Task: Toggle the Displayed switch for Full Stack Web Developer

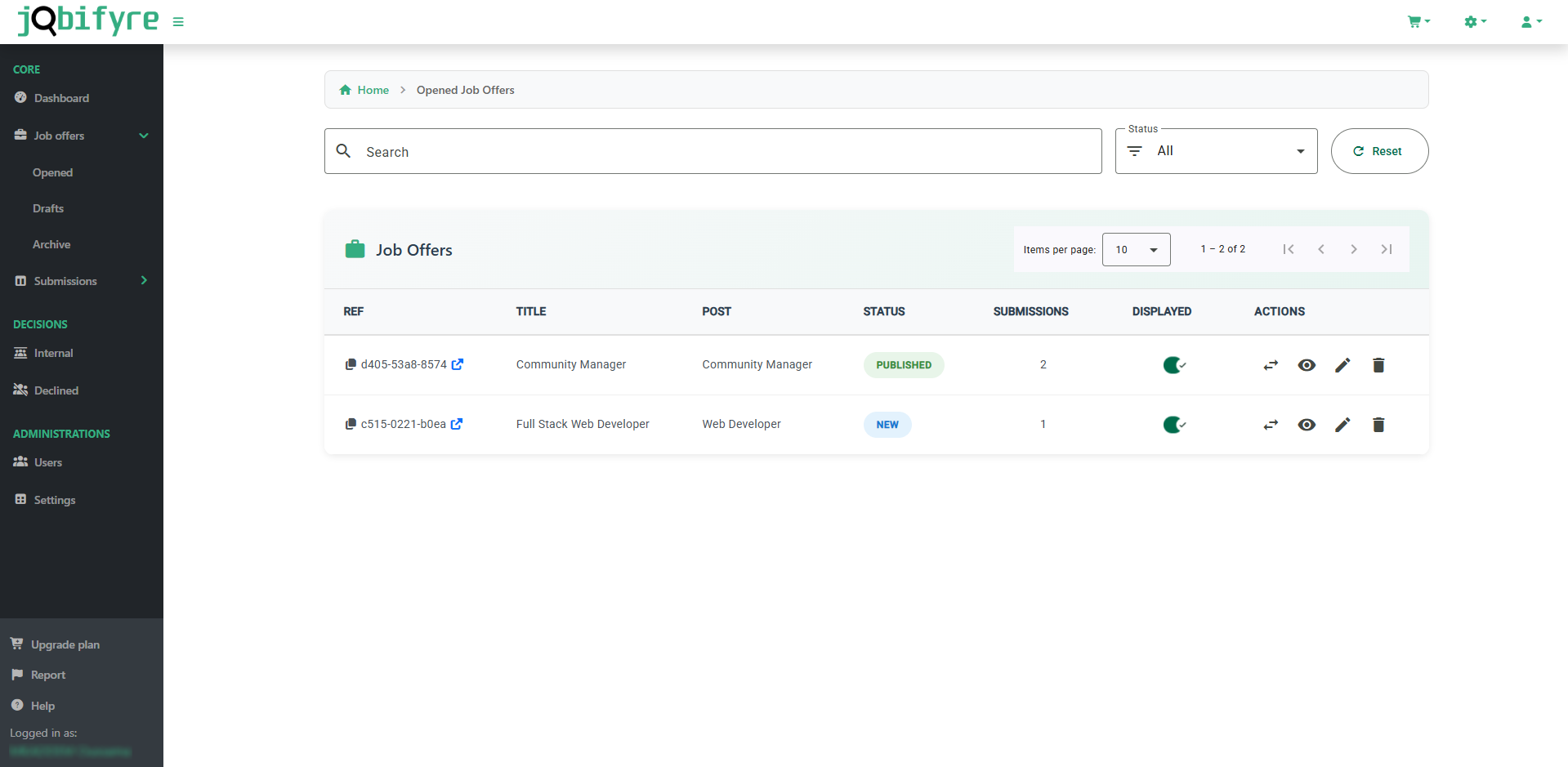Action: pyautogui.click(x=1174, y=425)
